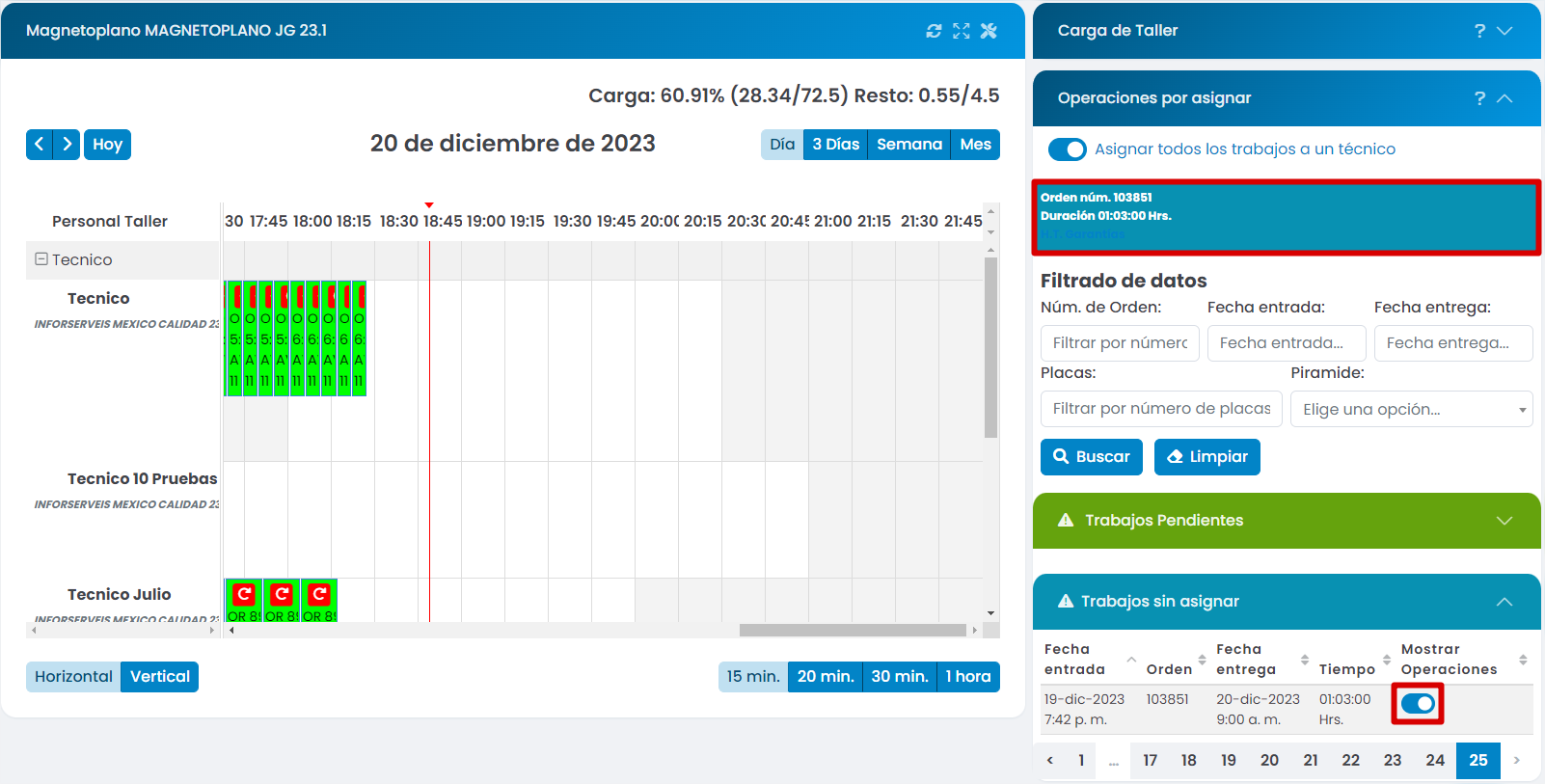Click the 18:45 time header
The height and width of the screenshot is (784, 1545).
point(443,222)
